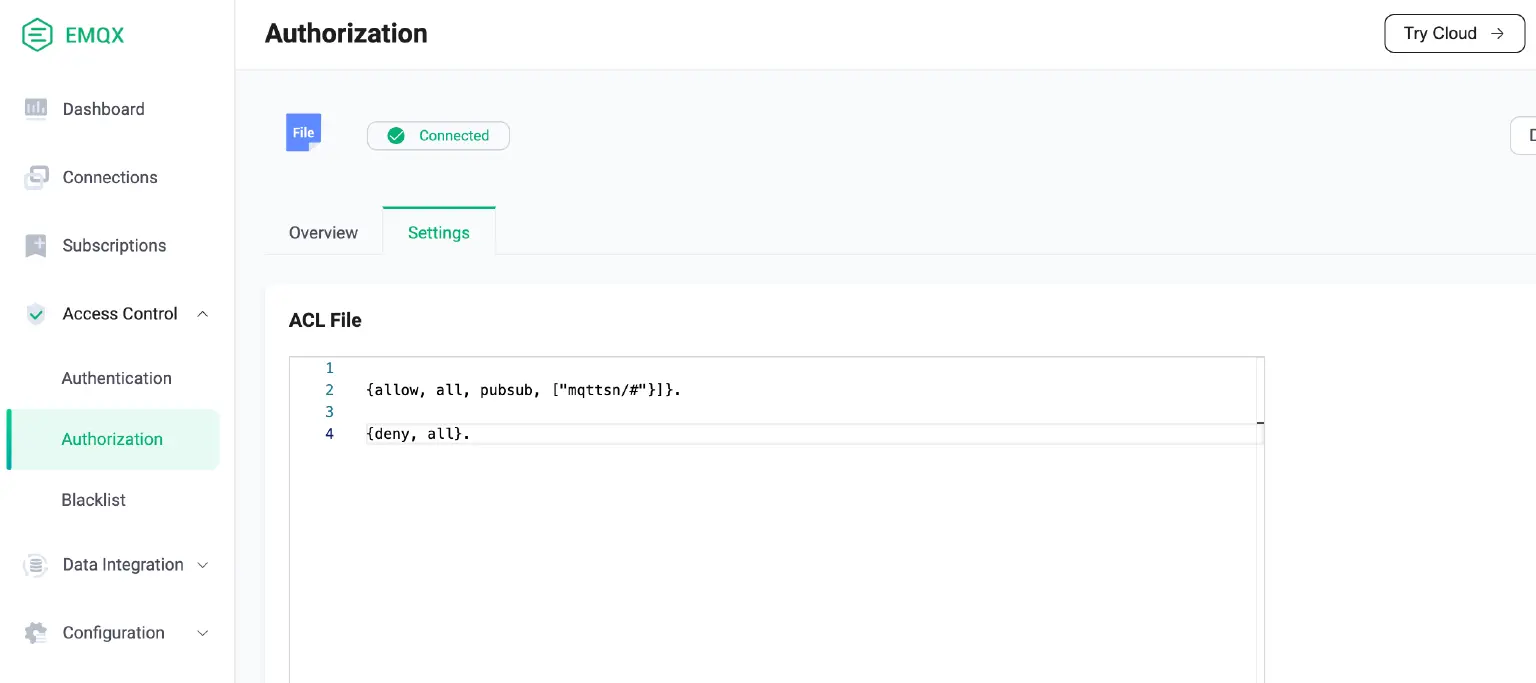Click the green Connected status indicator

438,135
